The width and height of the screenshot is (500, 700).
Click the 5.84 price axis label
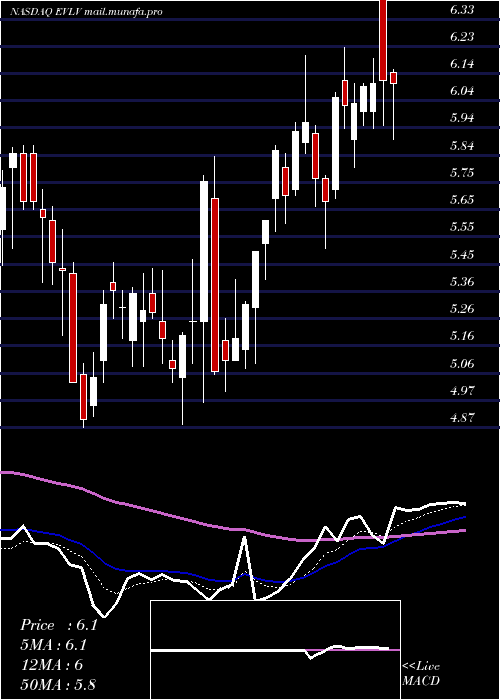point(462,146)
